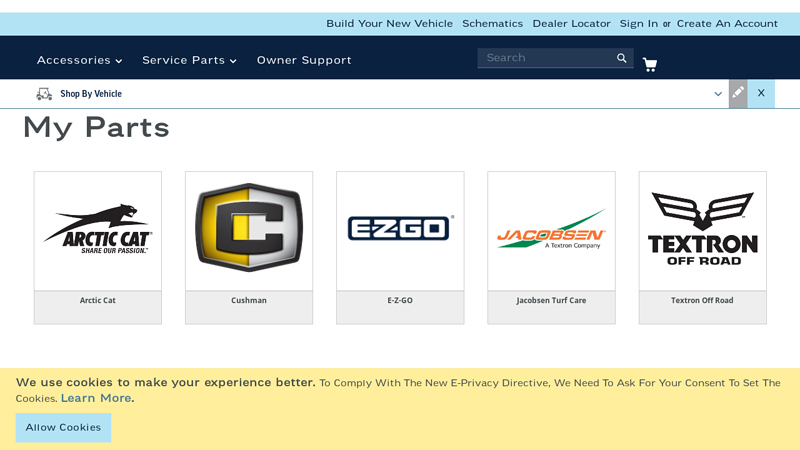800x450 pixels.
Task: Open the Jacobsen Turf Care logo
Action: point(551,231)
